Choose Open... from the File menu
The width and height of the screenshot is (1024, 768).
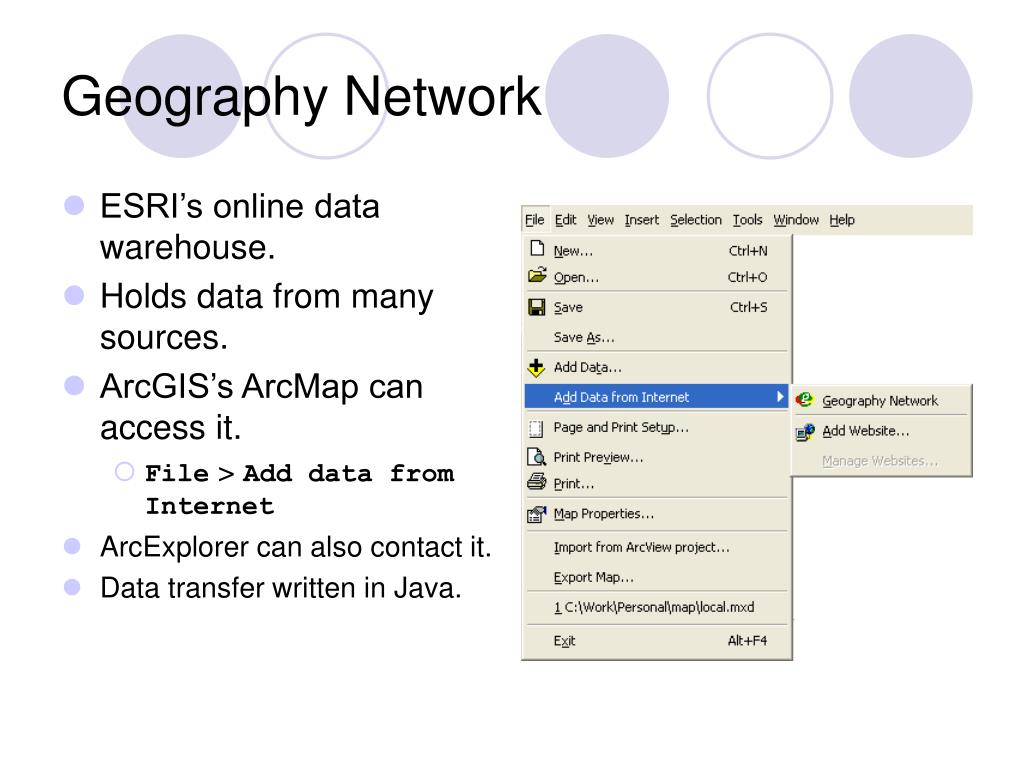click(656, 278)
